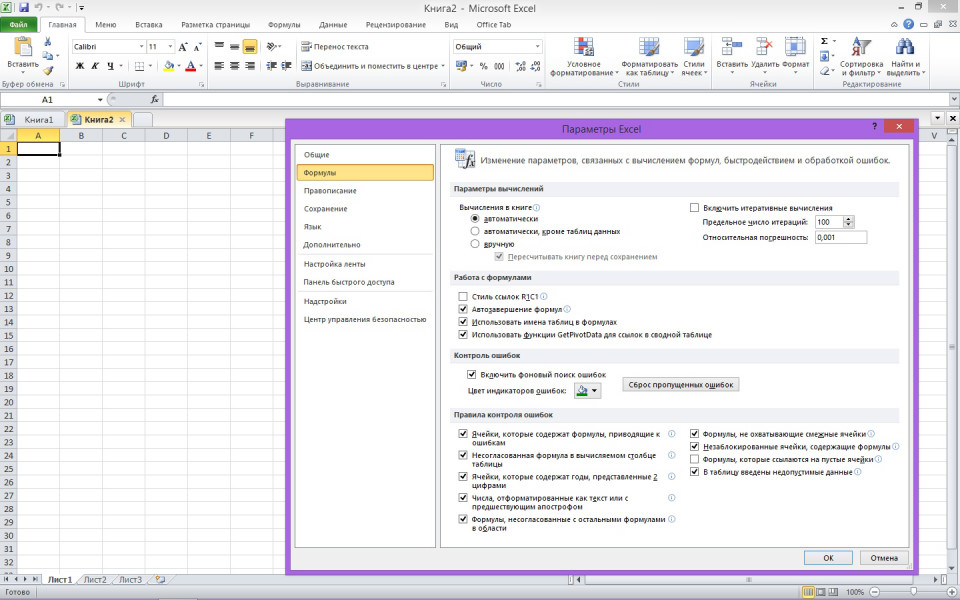The width and height of the screenshot is (960, 600).
Task: Click the Wrap Text (Перенос текста) button
Action: point(335,47)
